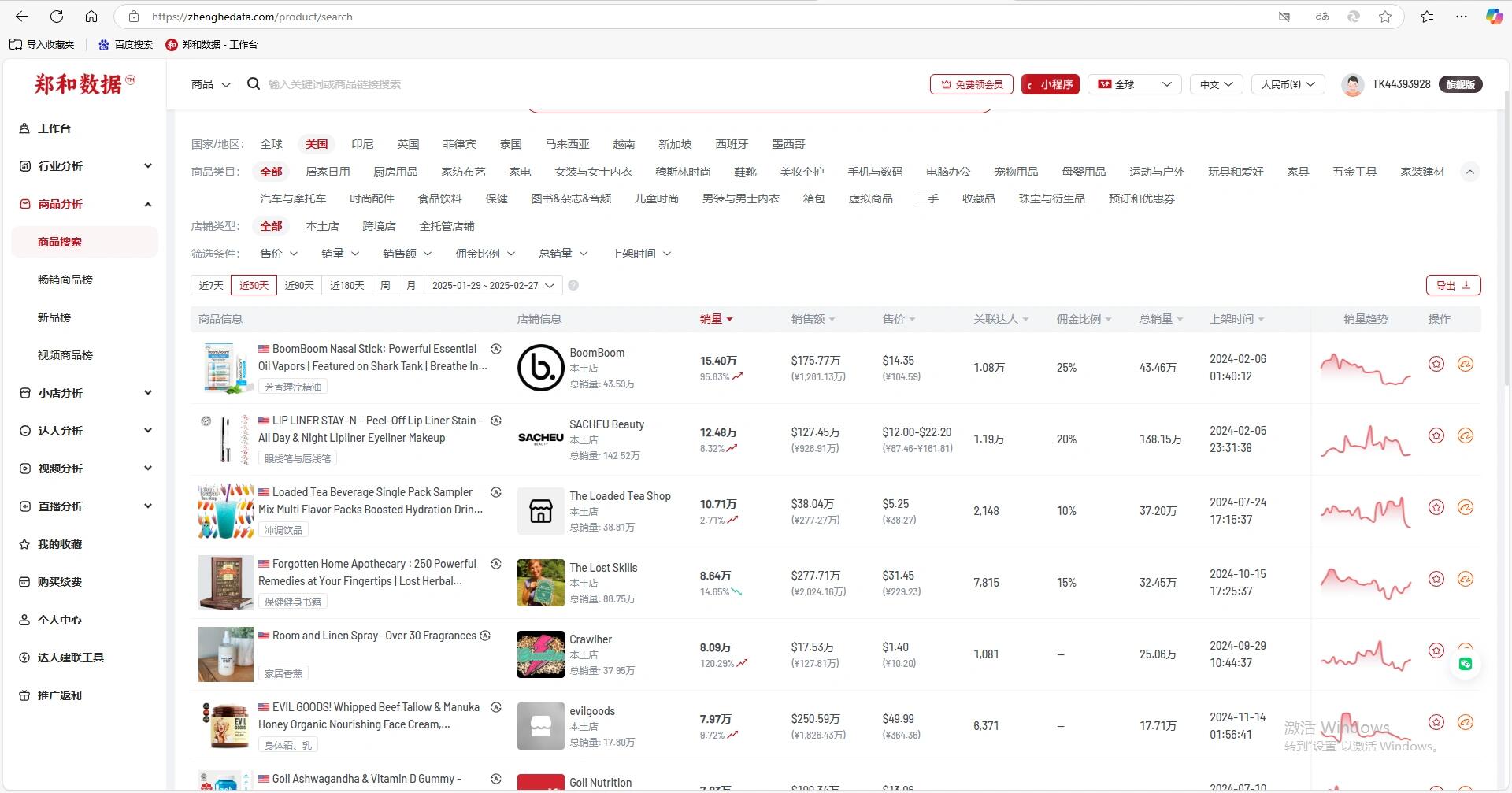Favorite the EVIL GOODS product star icon
The height and width of the screenshot is (793, 1512).
point(1436,722)
